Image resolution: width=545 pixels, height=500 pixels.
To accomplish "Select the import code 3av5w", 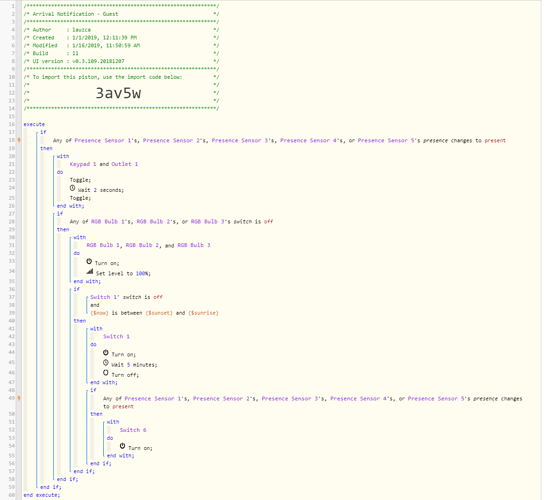I will 118,93.
